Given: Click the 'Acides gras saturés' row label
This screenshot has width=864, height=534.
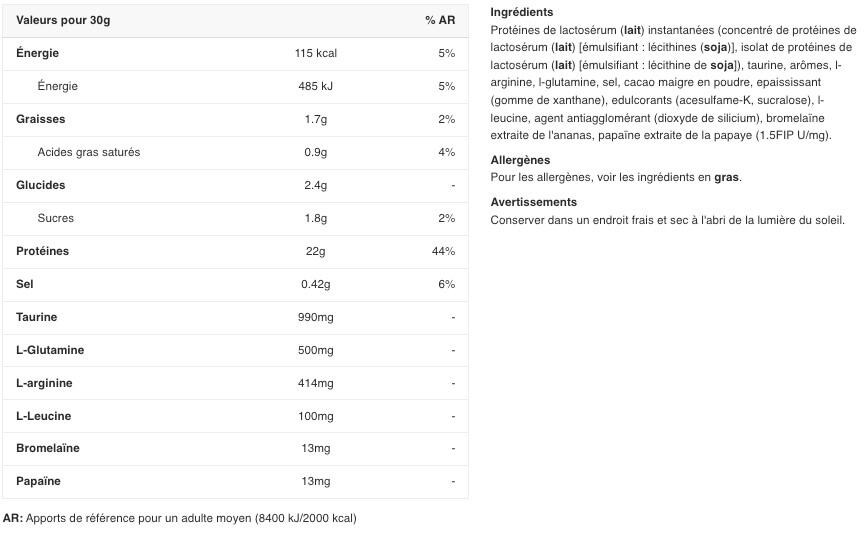Looking at the screenshot, I should coord(89,152).
